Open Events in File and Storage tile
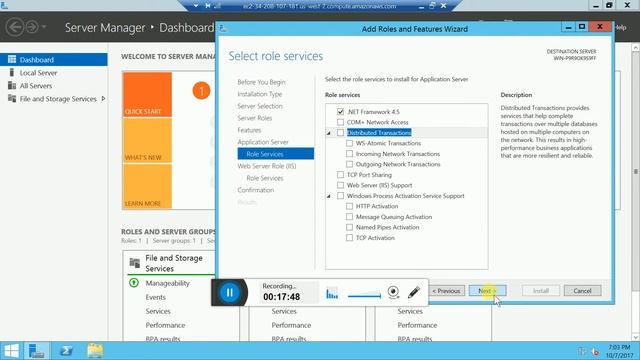 (x=156, y=297)
